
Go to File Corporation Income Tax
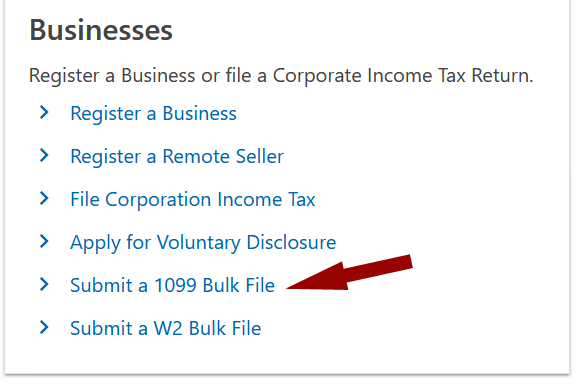192,199
